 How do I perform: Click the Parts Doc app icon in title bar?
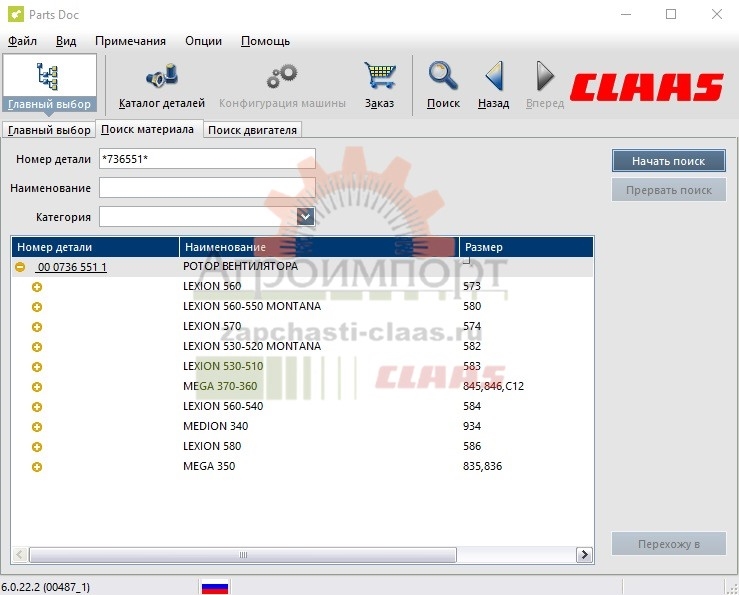click(16, 14)
